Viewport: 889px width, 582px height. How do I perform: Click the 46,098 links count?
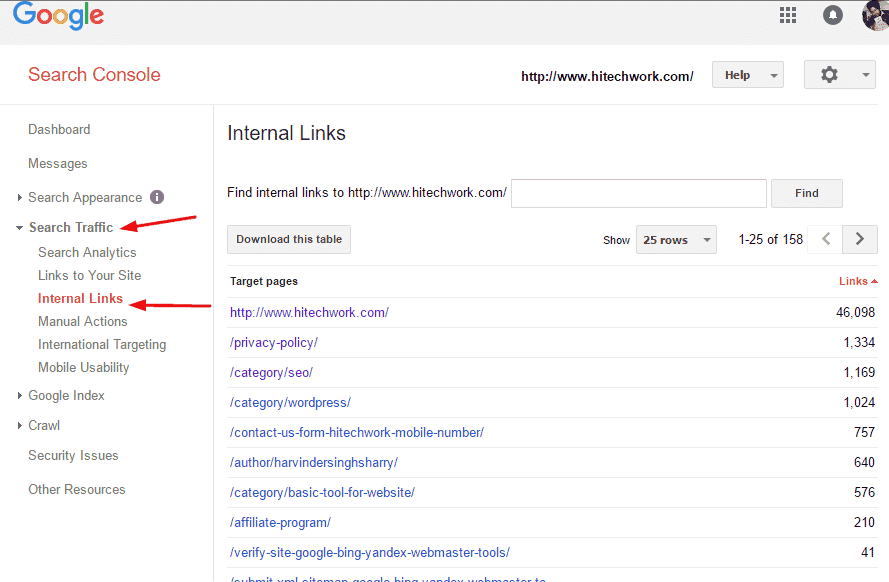tap(855, 313)
